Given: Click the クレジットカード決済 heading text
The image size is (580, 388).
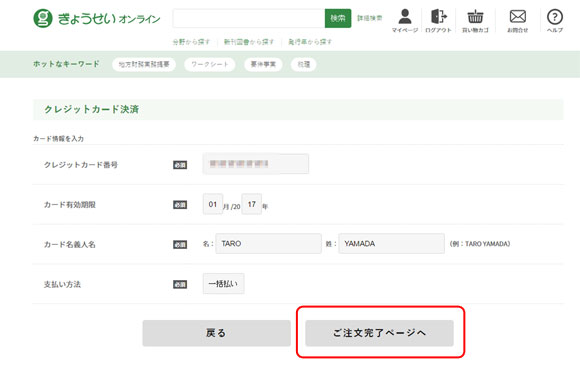Looking at the screenshot, I should (x=91, y=109).
